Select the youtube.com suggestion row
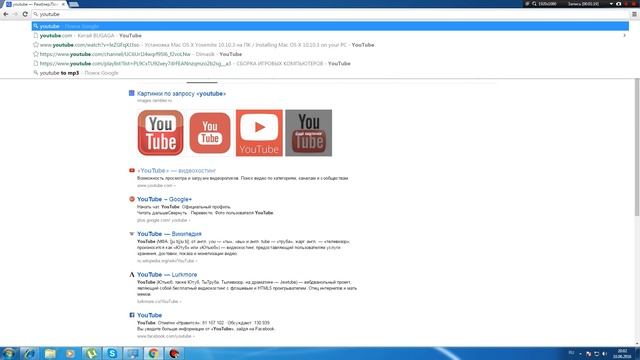Viewport: 640px width, 360px height. 330,36
